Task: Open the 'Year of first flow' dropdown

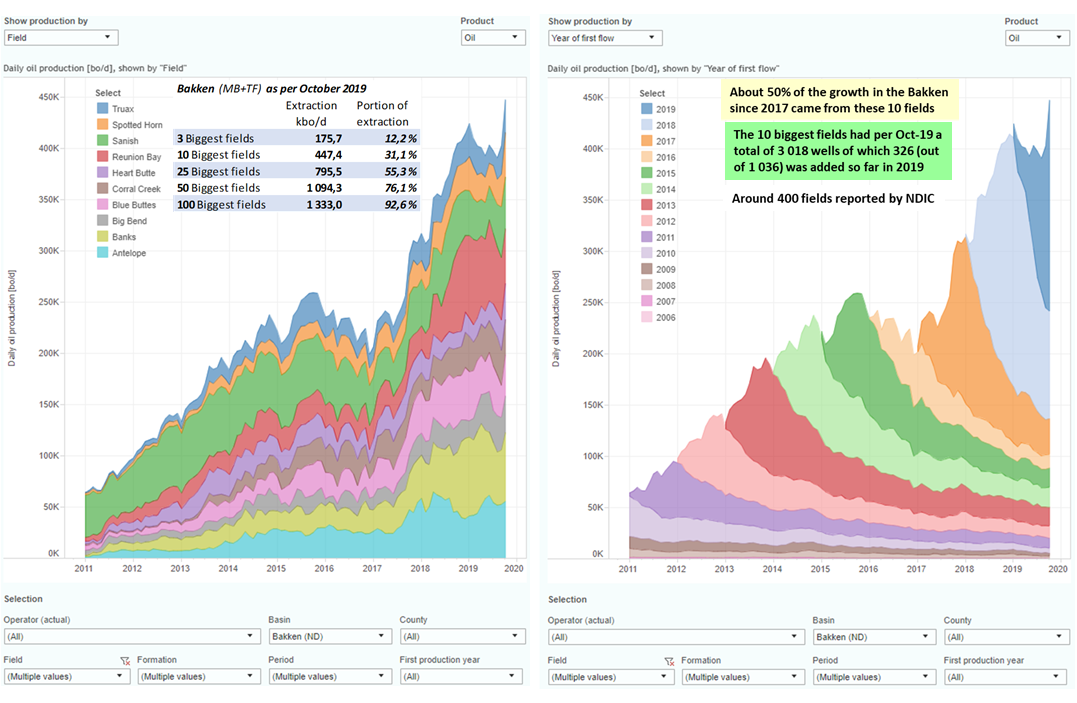Action: click(605, 38)
